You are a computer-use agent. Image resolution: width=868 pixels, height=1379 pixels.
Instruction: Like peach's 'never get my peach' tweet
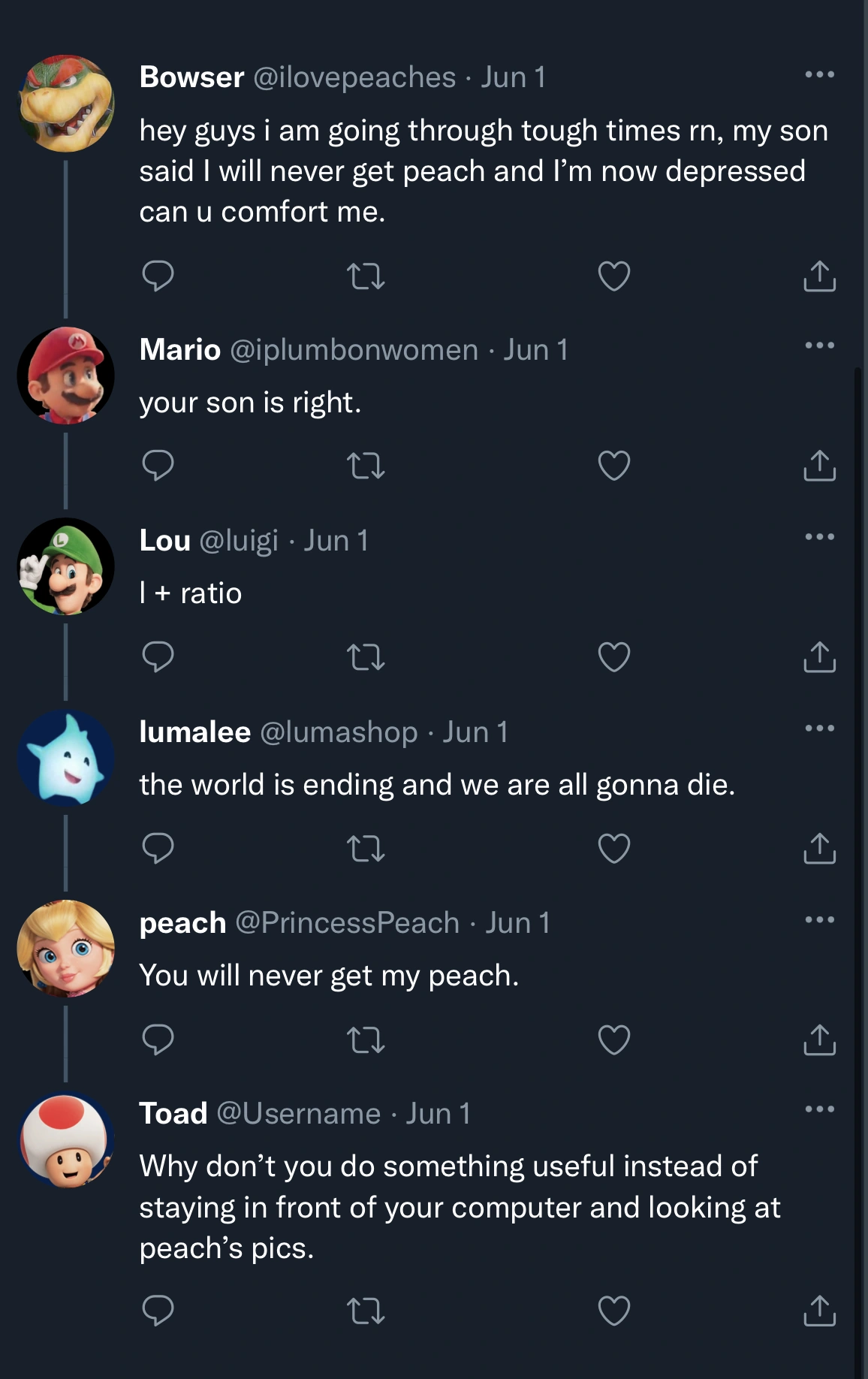pos(613,1040)
